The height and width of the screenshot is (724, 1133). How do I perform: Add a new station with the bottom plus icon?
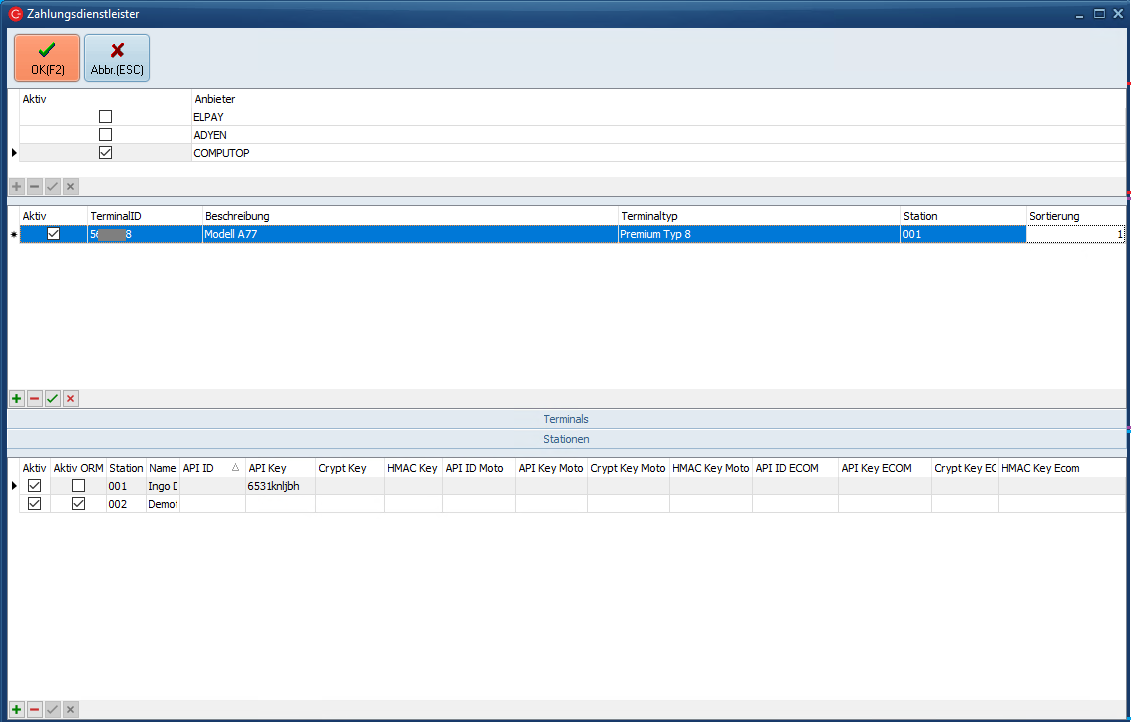[16, 709]
